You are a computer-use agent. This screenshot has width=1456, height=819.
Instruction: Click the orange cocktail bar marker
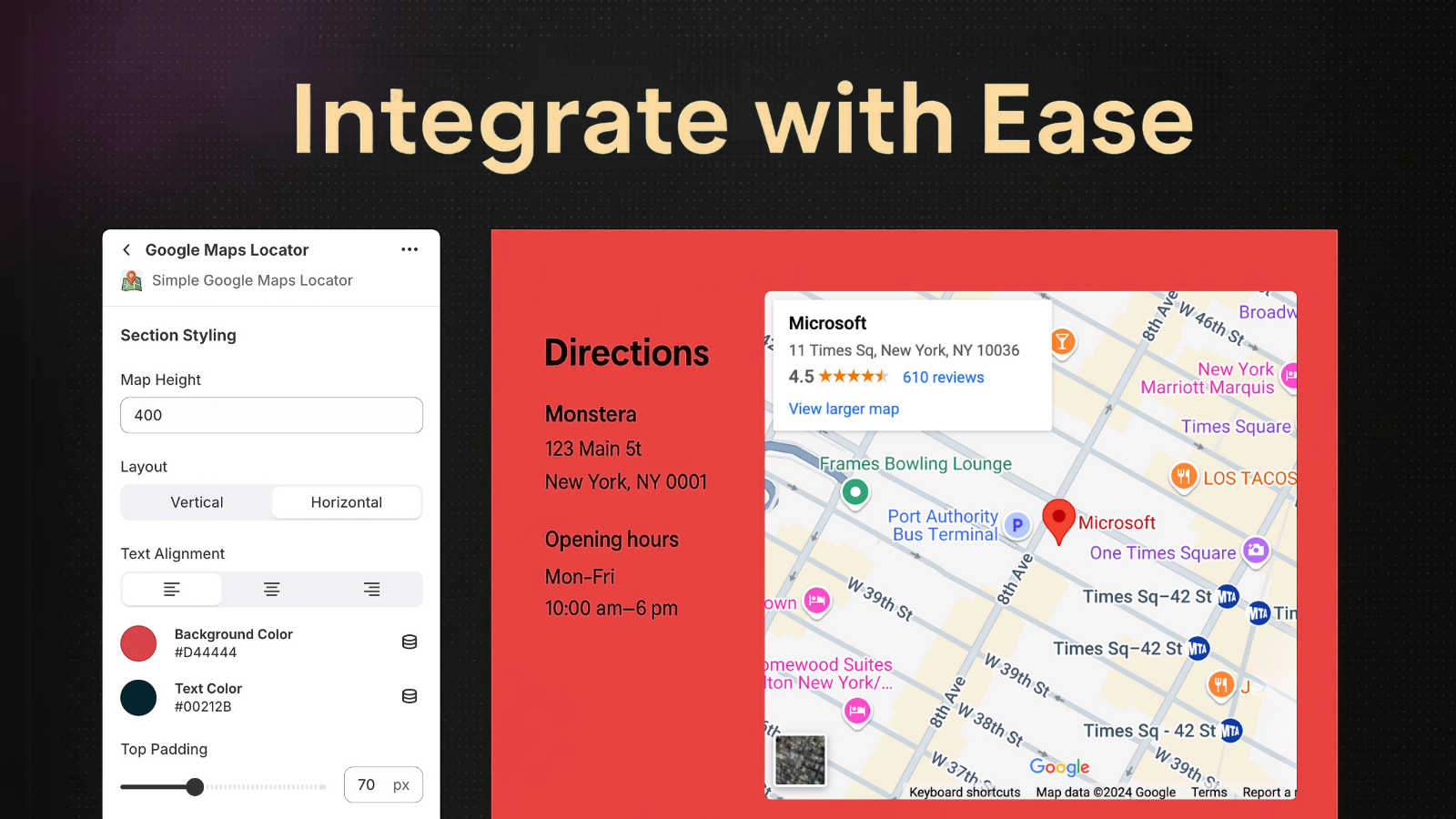click(1062, 342)
